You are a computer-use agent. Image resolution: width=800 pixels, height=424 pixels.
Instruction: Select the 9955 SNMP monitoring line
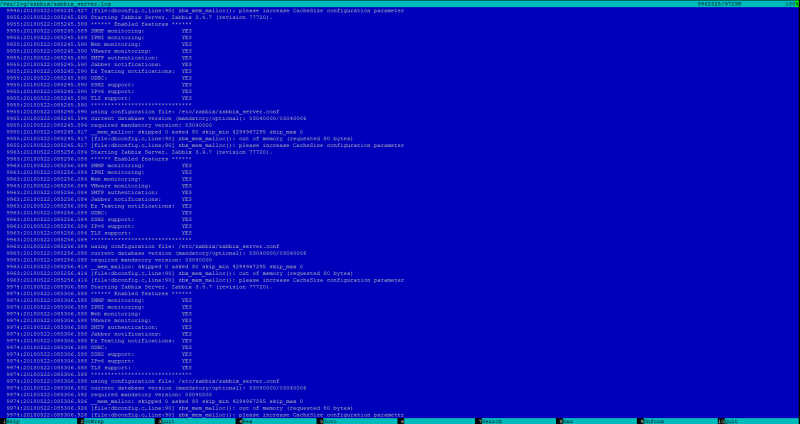[99, 31]
